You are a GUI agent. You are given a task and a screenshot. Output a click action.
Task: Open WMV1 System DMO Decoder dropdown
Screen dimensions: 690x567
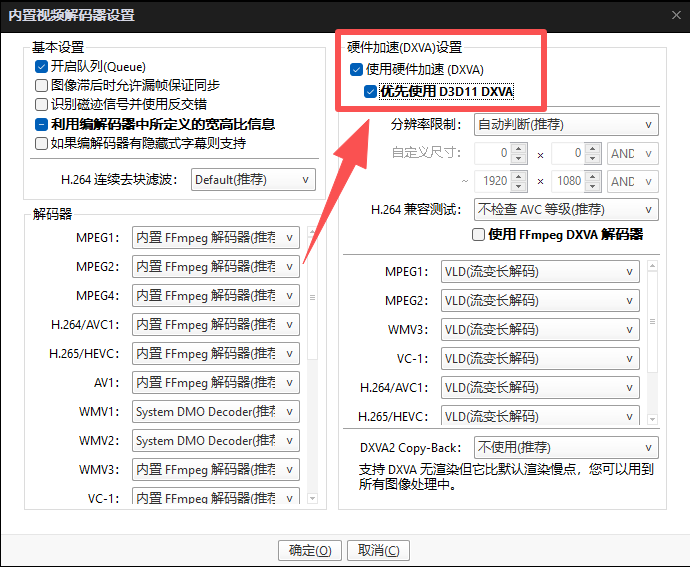(216, 412)
